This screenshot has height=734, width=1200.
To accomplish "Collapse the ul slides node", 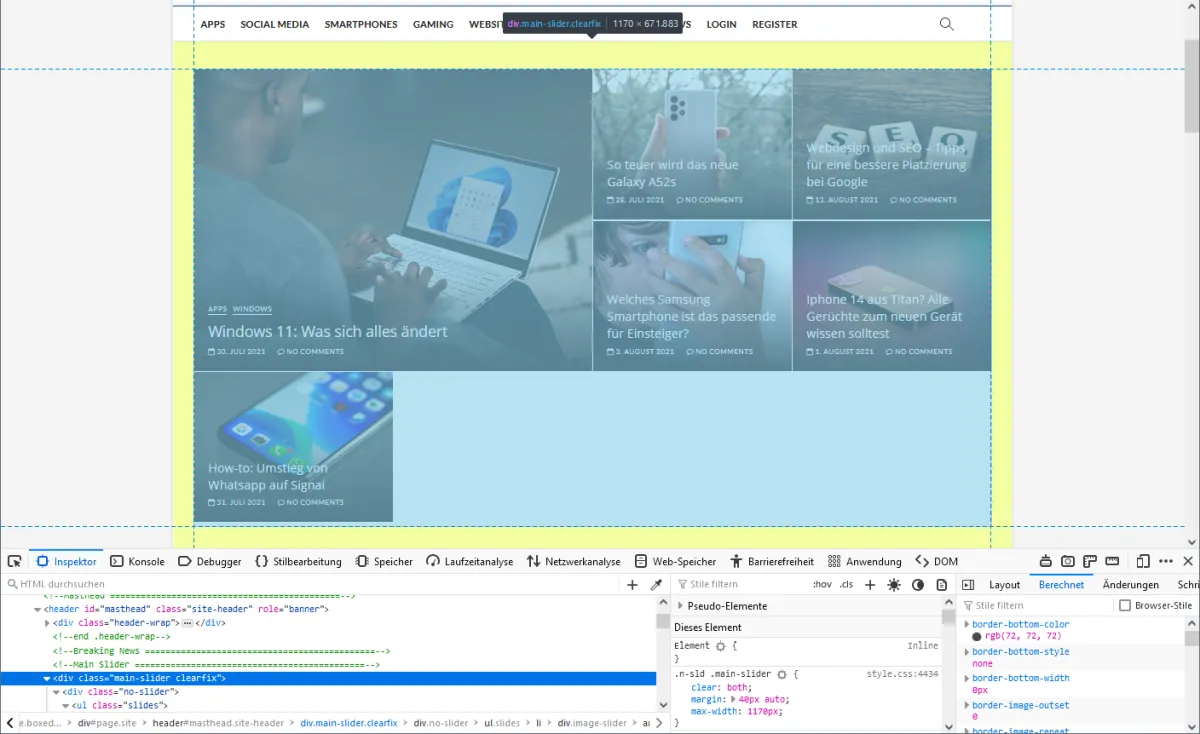I will click(x=66, y=706).
